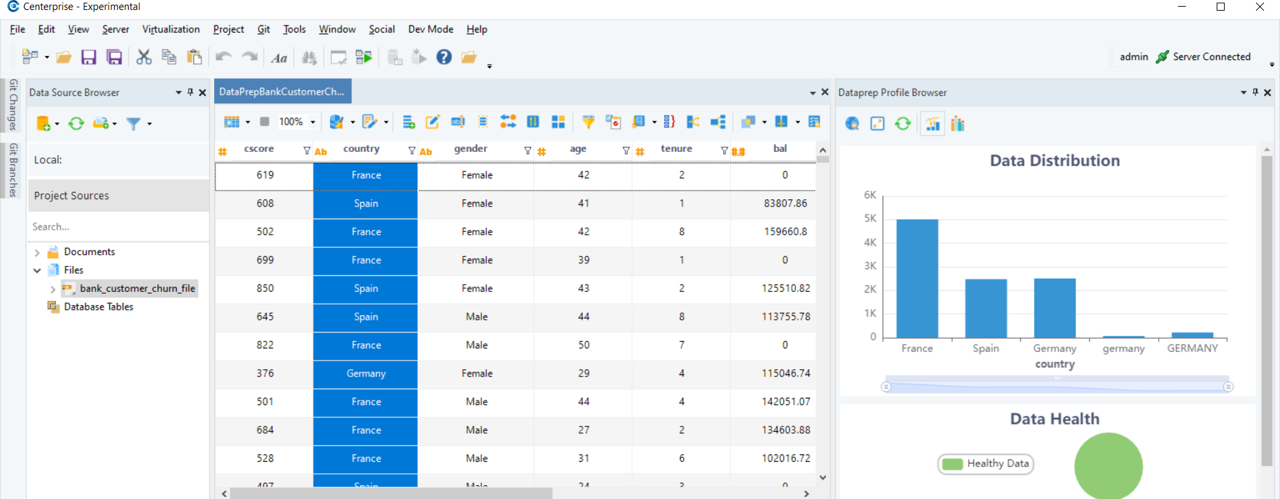Viewport: 1280px width, 499px height.
Task: Refresh the Dataprep Profile Browser
Action: (903, 124)
